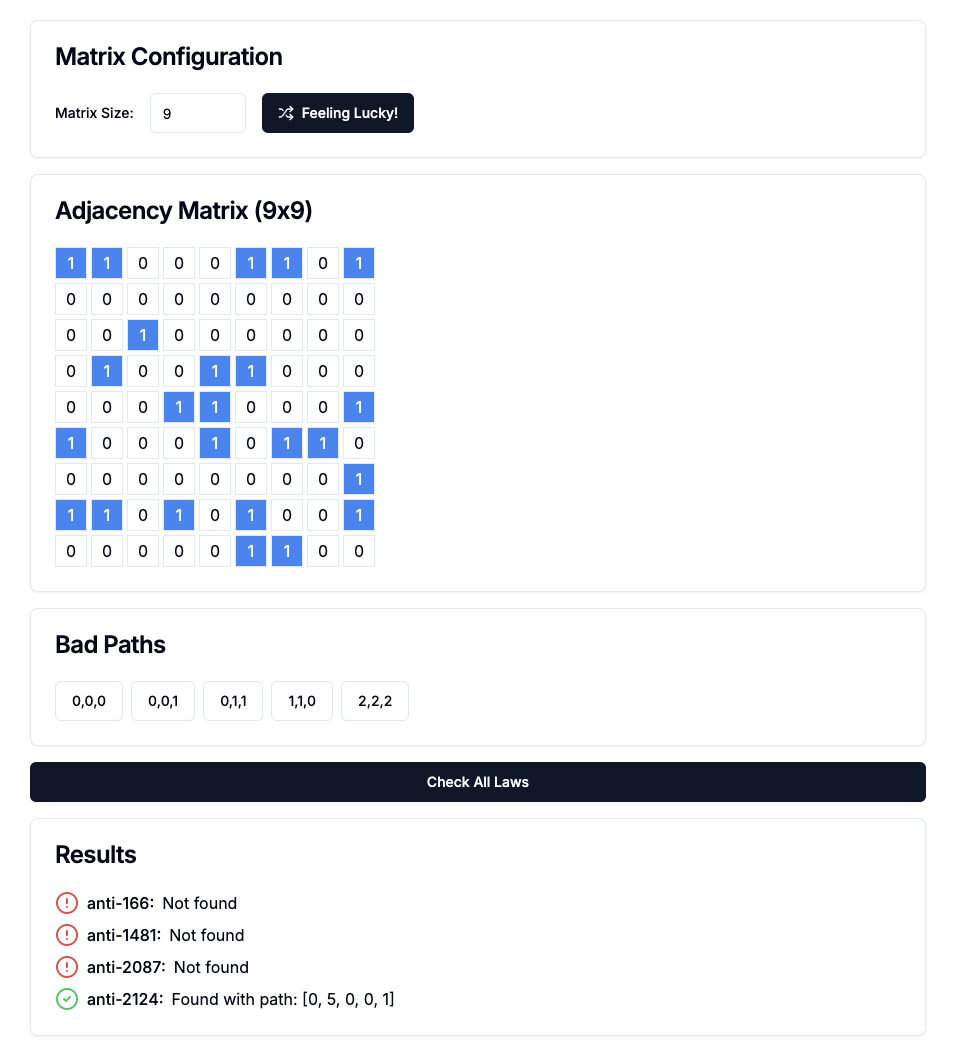Select the 2,2,2 bad path chip
Image resolution: width=966 pixels, height=1048 pixels.
[375, 701]
